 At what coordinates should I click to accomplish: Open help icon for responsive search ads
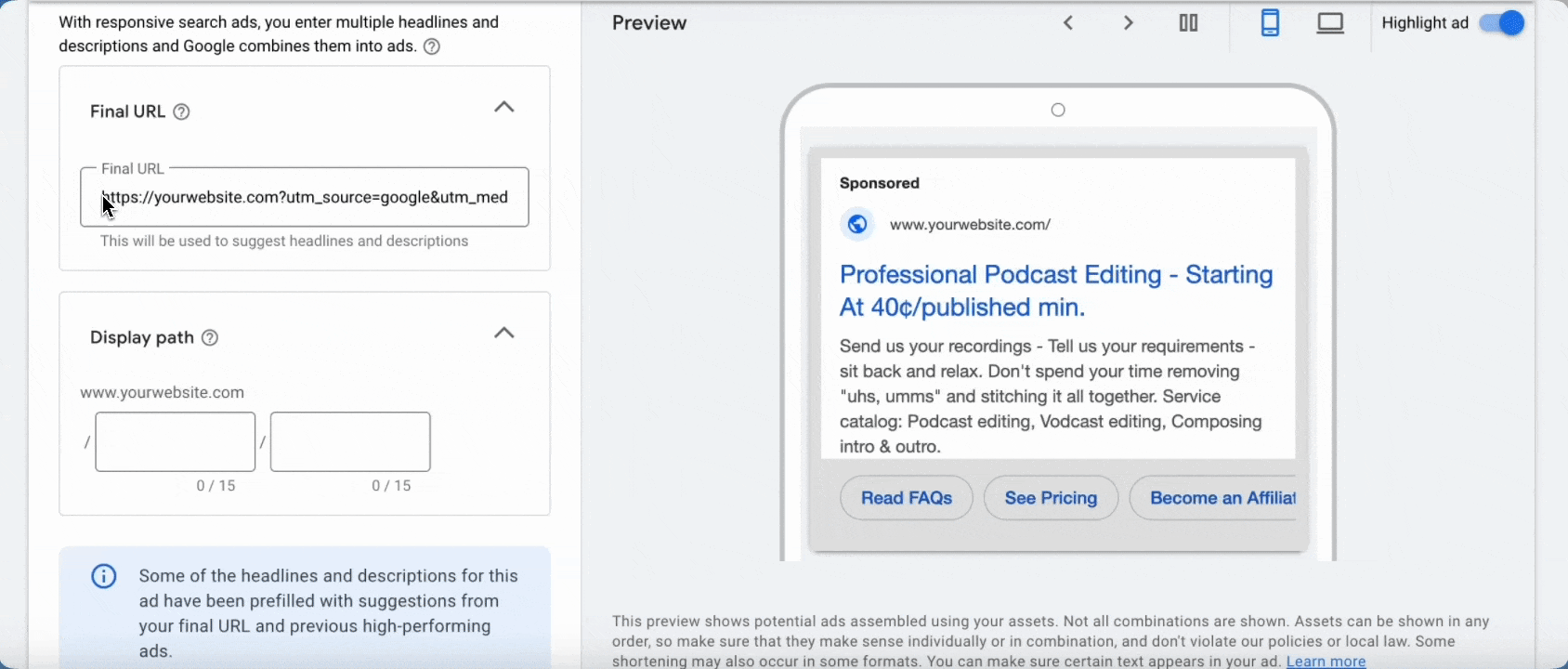pyautogui.click(x=432, y=46)
